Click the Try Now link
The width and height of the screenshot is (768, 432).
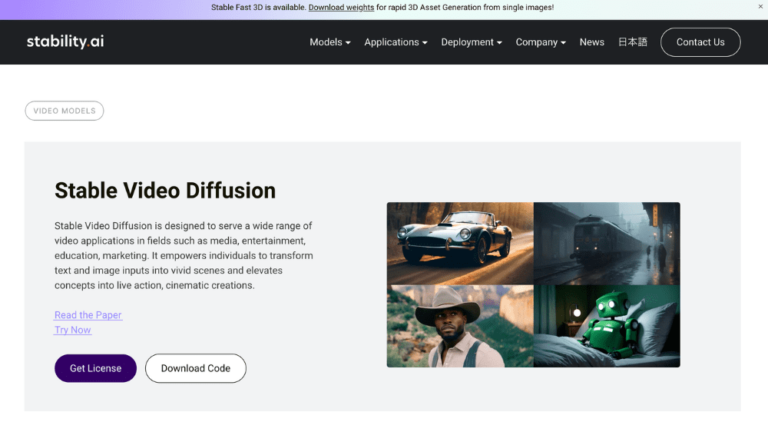pyautogui.click(x=72, y=330)
